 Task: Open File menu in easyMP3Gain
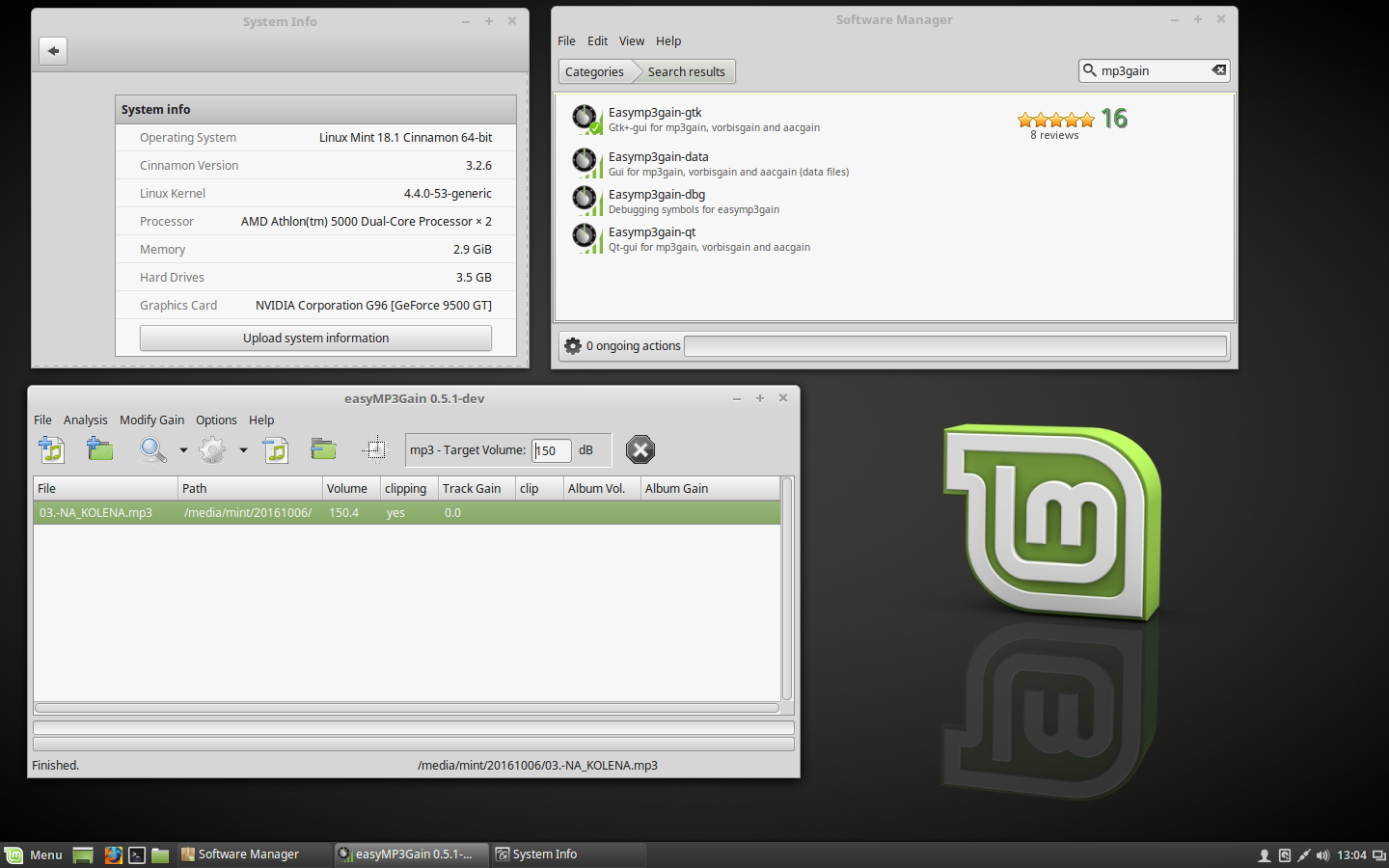(42, 420)
